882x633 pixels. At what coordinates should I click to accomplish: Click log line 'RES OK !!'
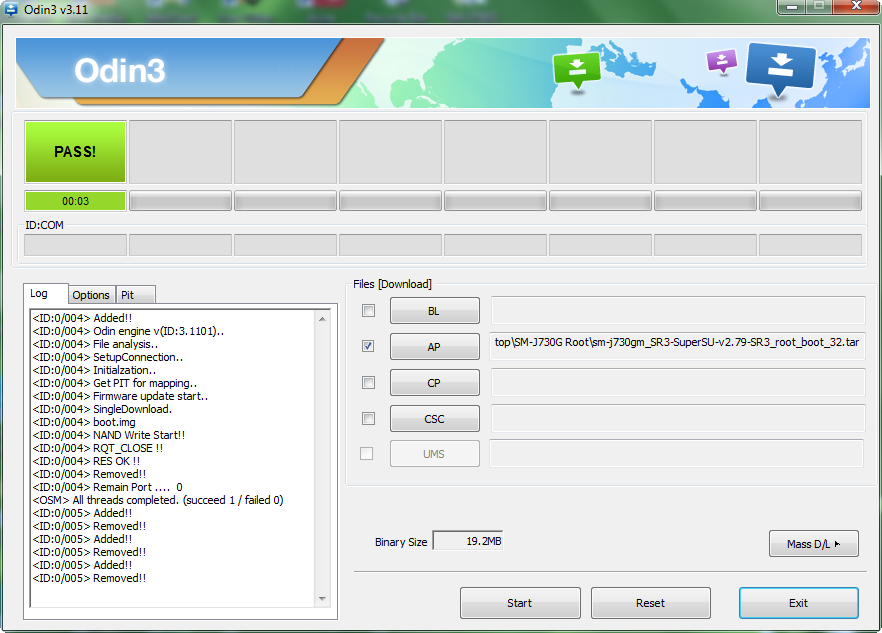point(86,461)
